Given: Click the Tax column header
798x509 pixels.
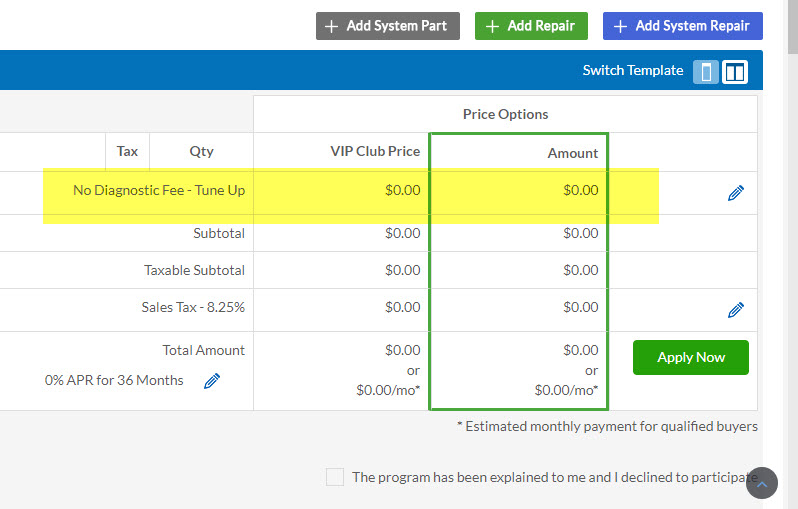Looking at the screenshot, I should point(127,152).
